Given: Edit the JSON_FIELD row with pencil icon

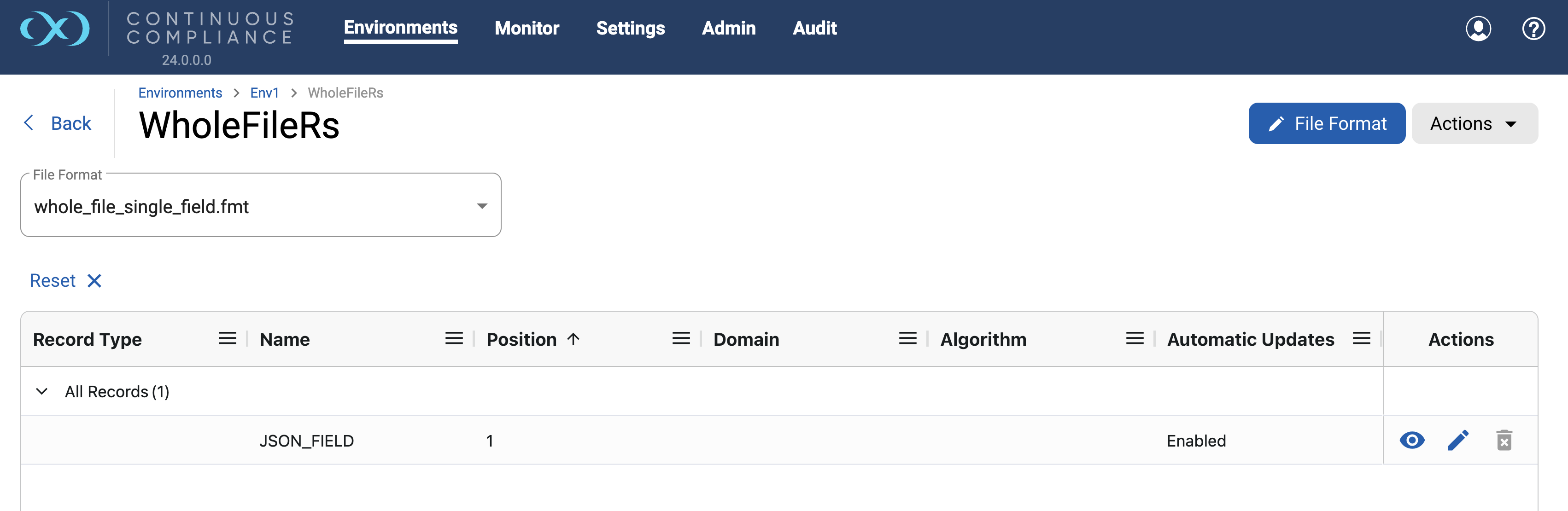Looking at the screenshot, I should point(1458,440).
